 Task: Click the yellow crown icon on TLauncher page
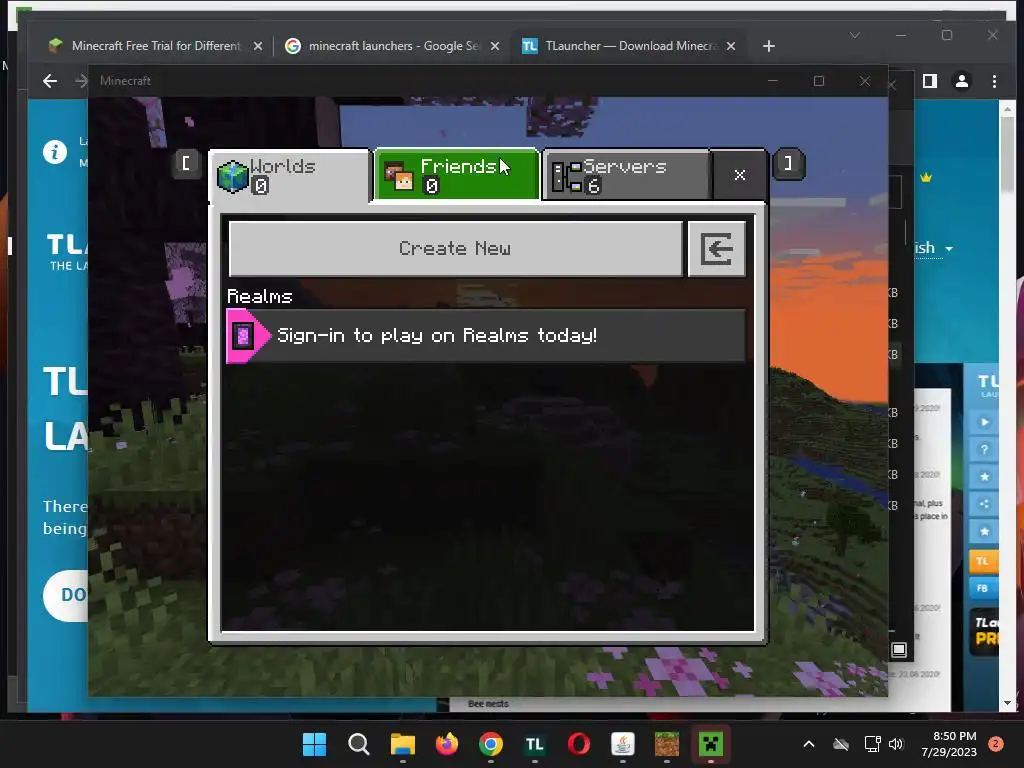926,177
